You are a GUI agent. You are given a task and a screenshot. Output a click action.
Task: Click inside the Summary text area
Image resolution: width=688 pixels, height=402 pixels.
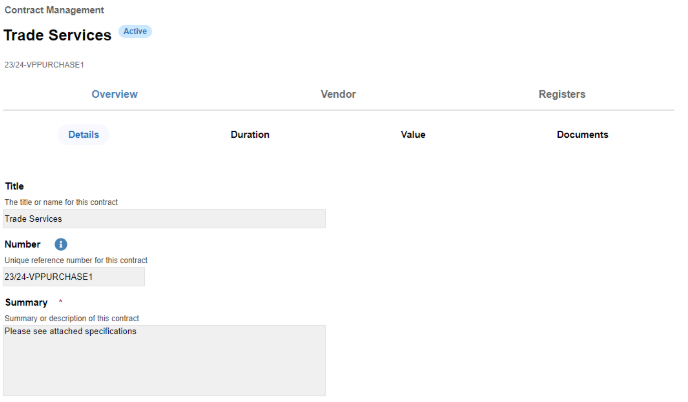point(165,360)
